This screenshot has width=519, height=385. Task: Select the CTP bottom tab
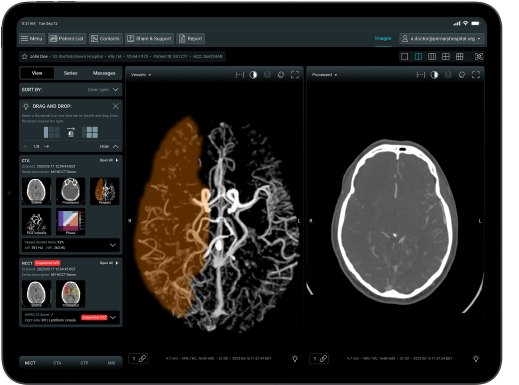[x=84, y=363]
